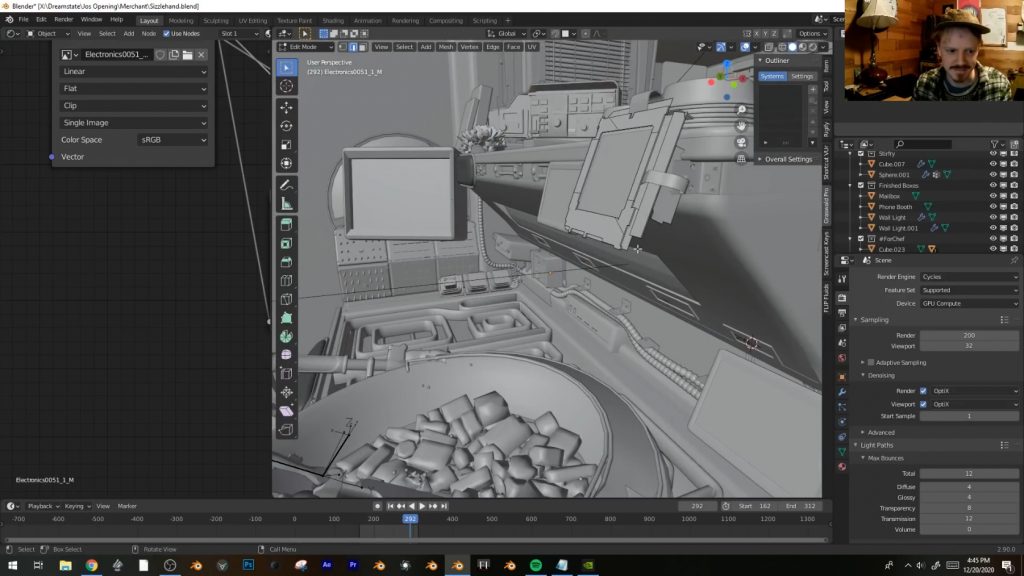The image size is (1024, 576).
Task: Pick the Measure tool
Action: (287, 204)
